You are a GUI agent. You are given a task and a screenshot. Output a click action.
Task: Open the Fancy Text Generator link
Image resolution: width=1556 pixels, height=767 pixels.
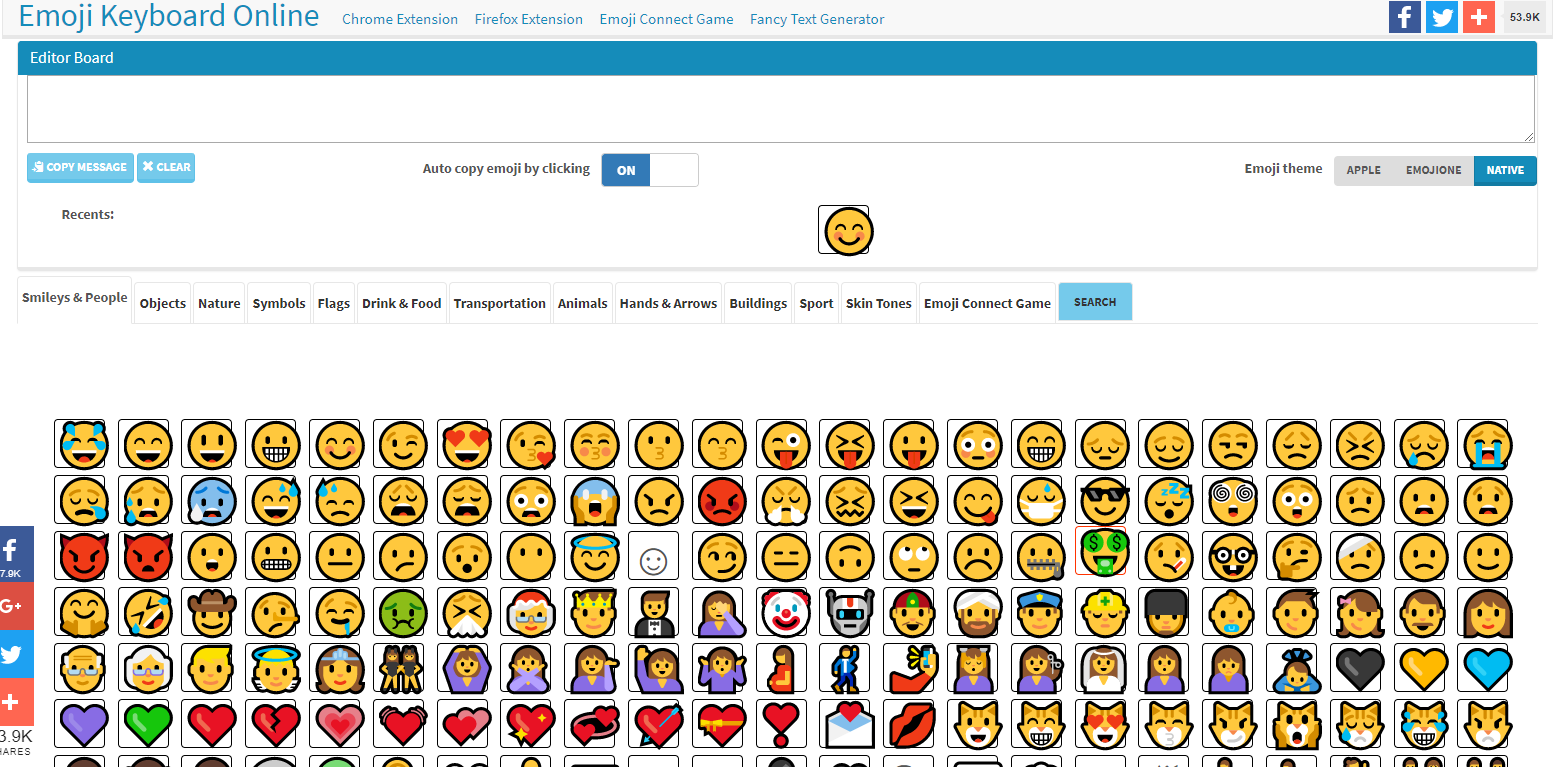[817, 19]
